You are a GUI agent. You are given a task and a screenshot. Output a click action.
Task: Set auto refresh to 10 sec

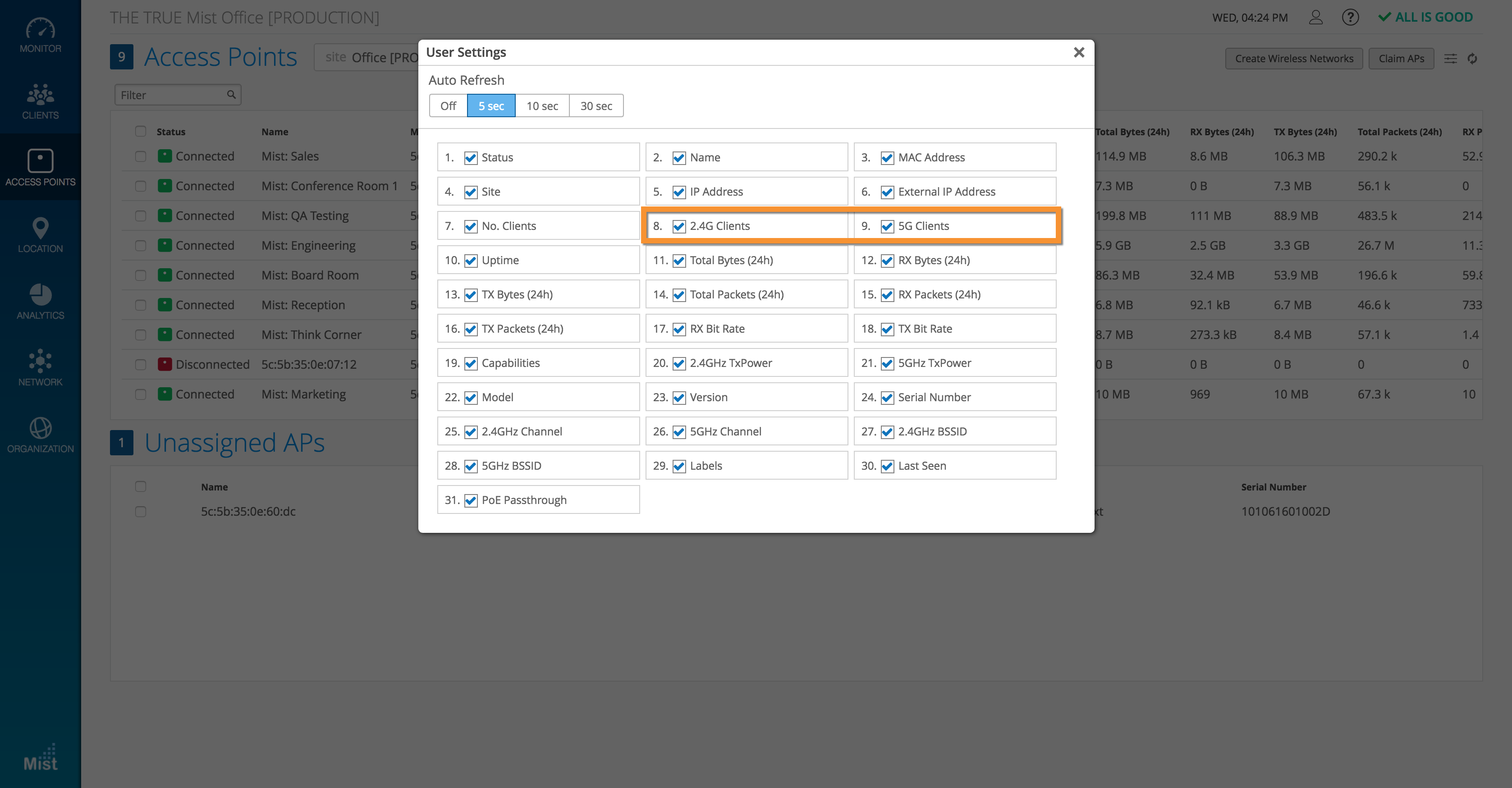coord(542,106)
